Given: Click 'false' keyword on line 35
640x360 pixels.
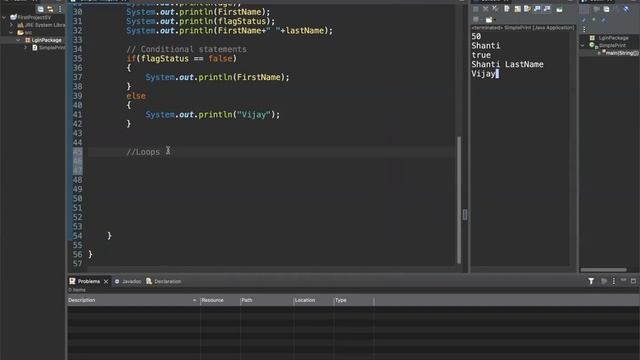Looking at the screenshot, I should click(x=220, y=59).
